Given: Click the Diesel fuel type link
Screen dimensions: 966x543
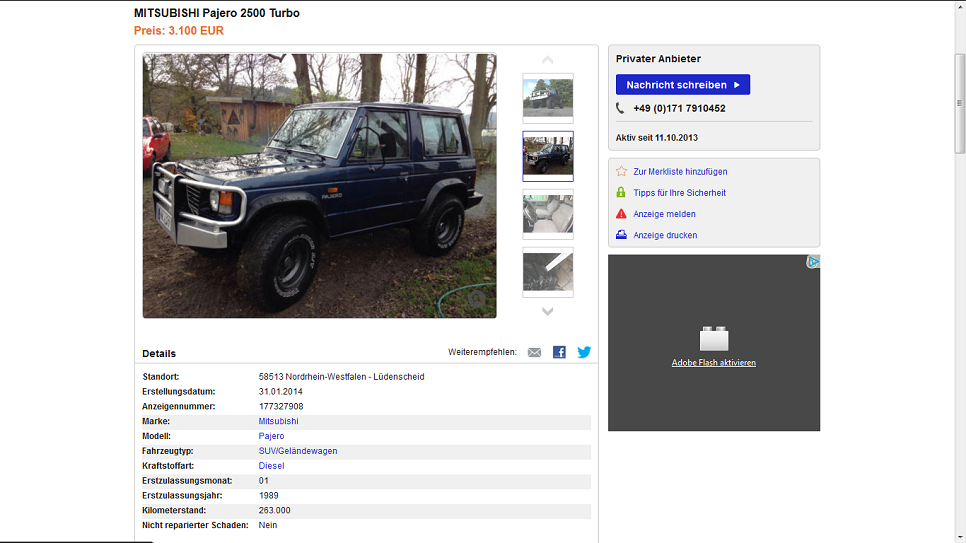Looking at the screenshot, I should point(271,465).
